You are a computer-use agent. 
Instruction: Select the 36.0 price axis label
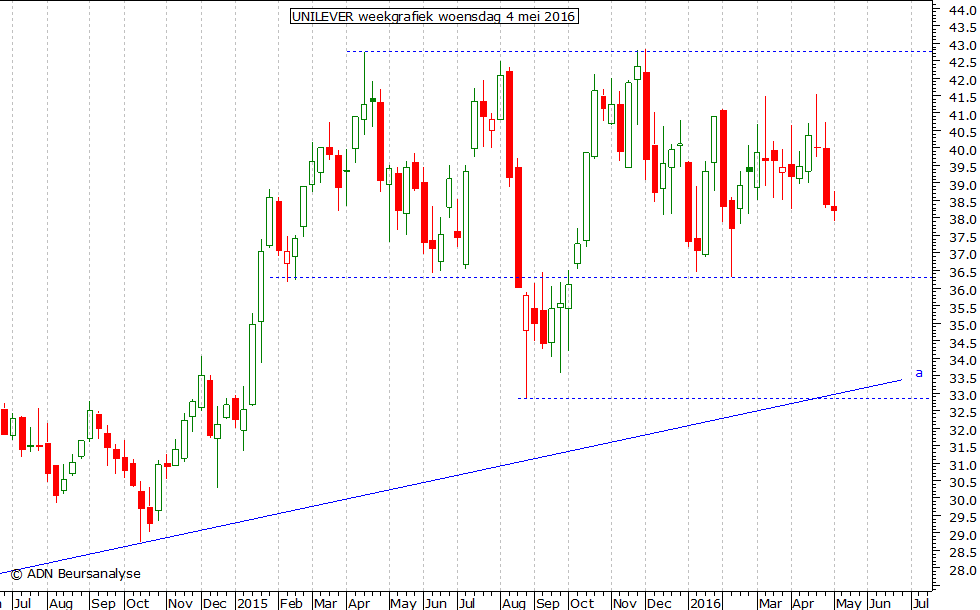pos(962,290)
